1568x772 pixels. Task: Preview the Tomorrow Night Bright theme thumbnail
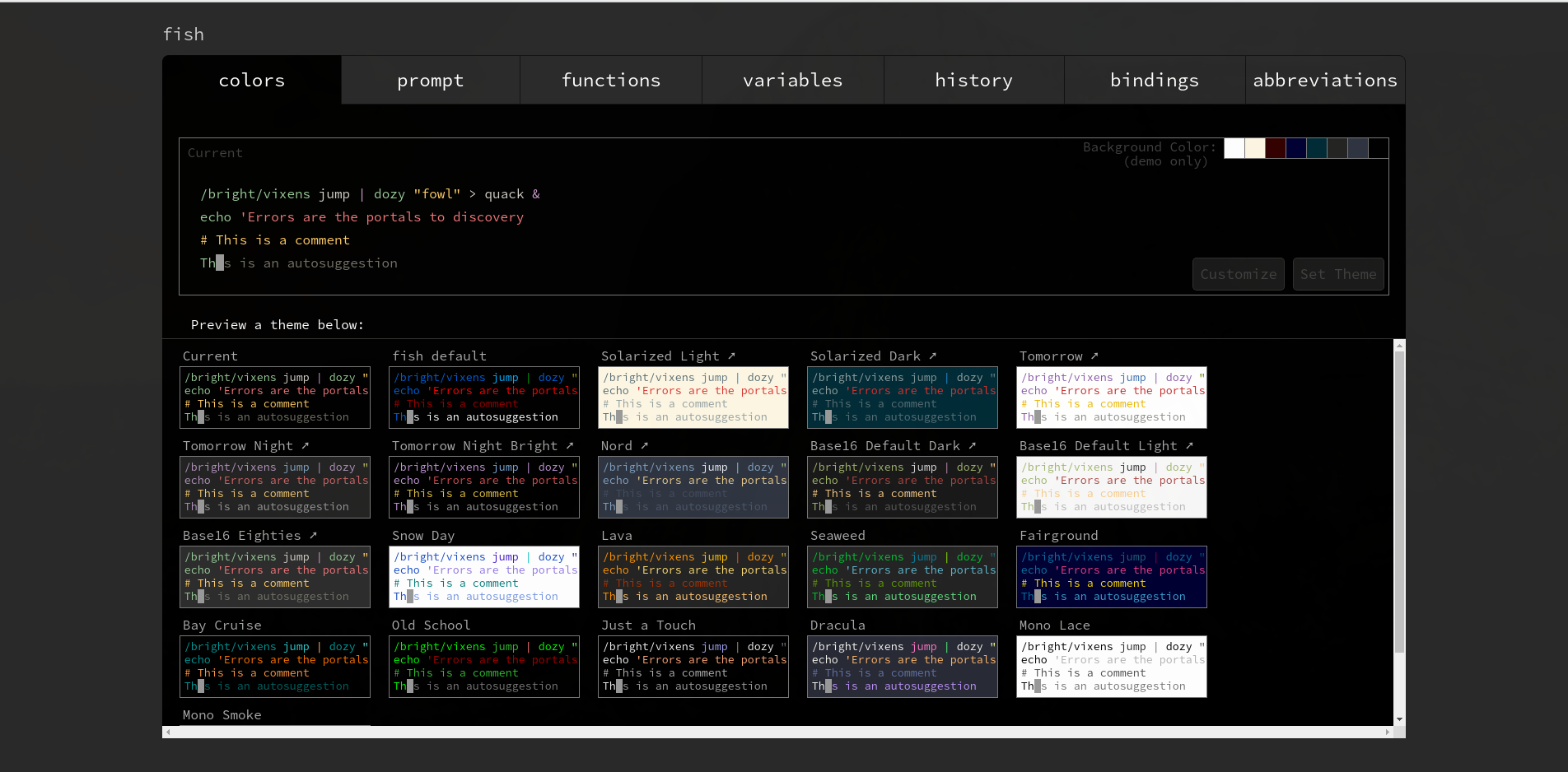(484, 487)
